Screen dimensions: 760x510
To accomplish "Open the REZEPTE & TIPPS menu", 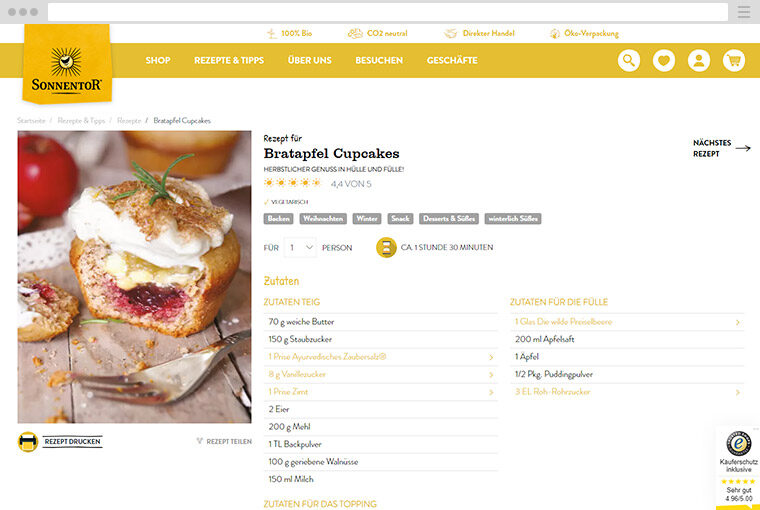I will click(x=229, y=61).
